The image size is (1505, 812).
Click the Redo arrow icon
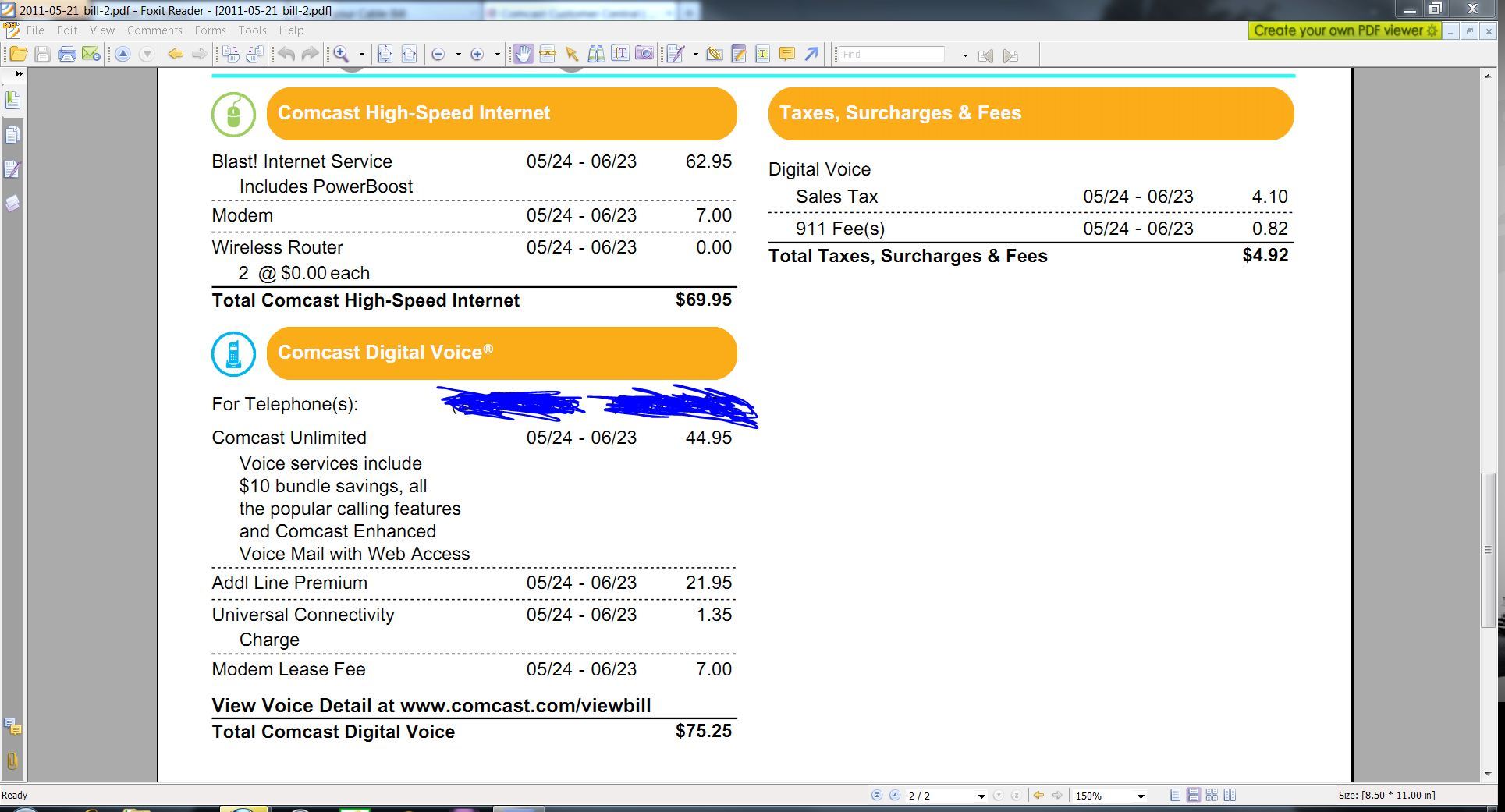[x=310, y=54]
